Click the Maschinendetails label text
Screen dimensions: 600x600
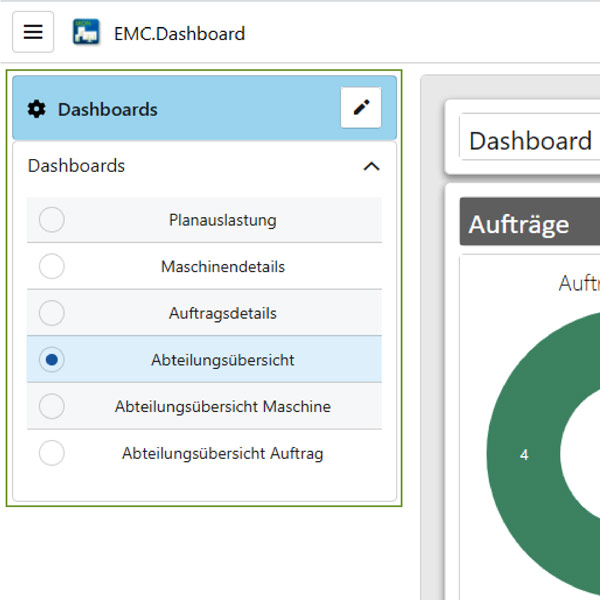(x=223, y=267)
